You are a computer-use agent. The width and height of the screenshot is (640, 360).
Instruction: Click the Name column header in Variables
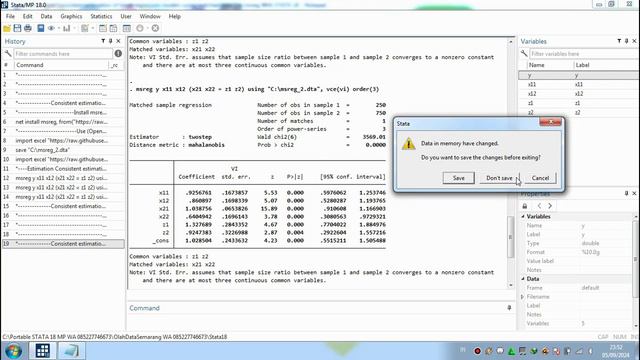[x=549, y=65]
